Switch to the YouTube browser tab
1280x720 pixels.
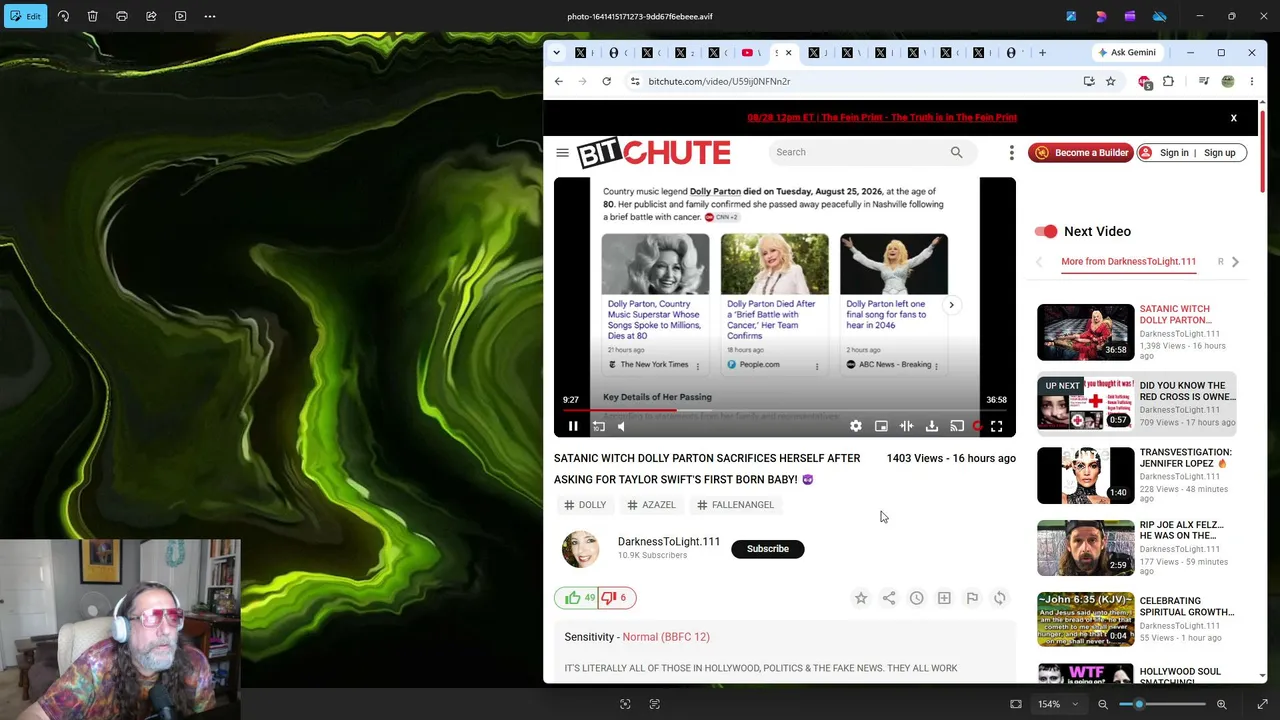point(747,52)
